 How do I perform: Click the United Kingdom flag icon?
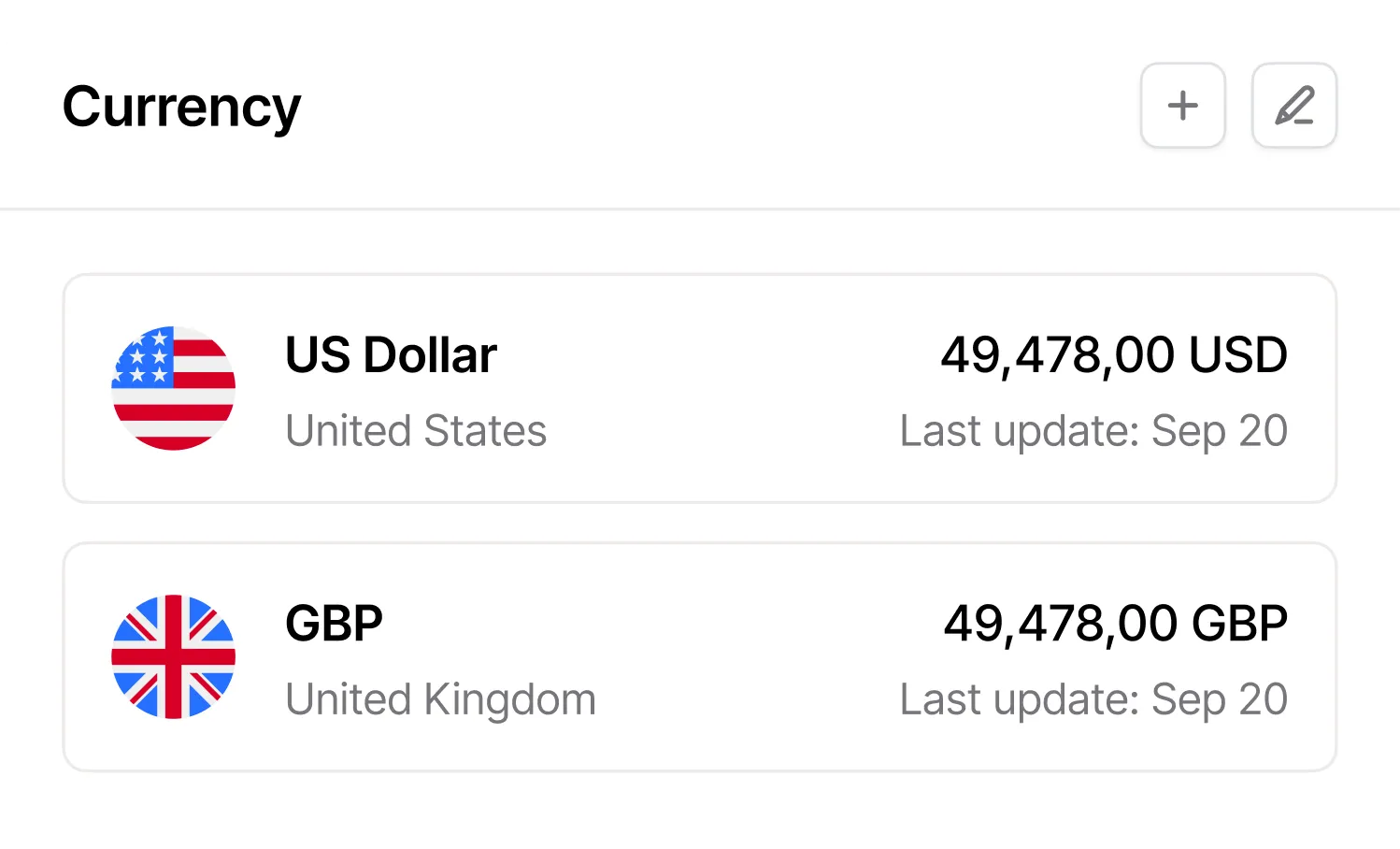pos(173,656)
